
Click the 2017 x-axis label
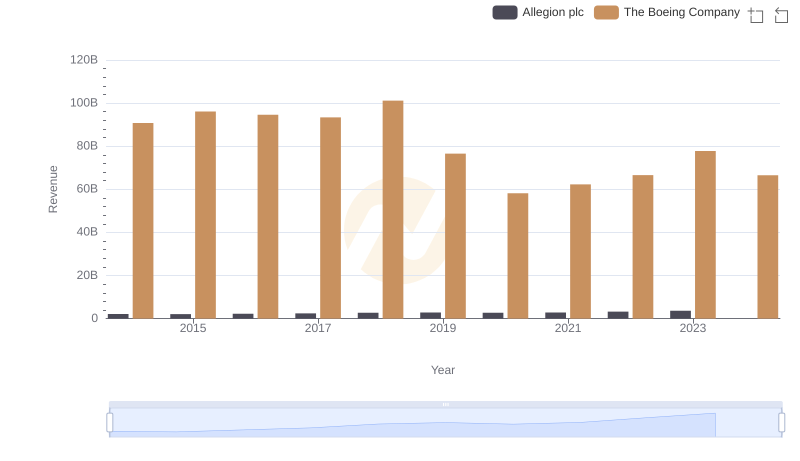(x=318, y=328)
